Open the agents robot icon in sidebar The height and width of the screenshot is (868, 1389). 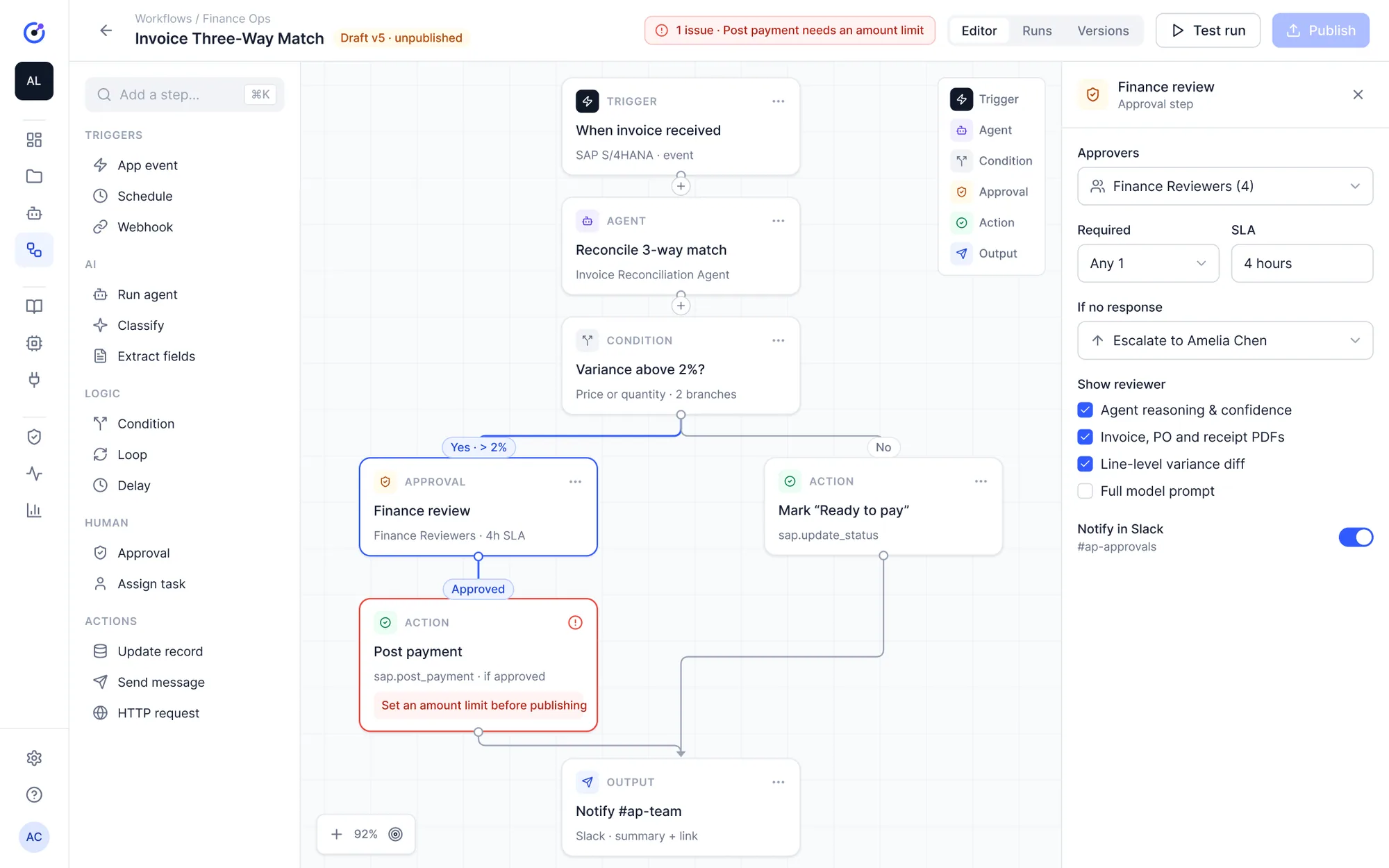point(34,213)
